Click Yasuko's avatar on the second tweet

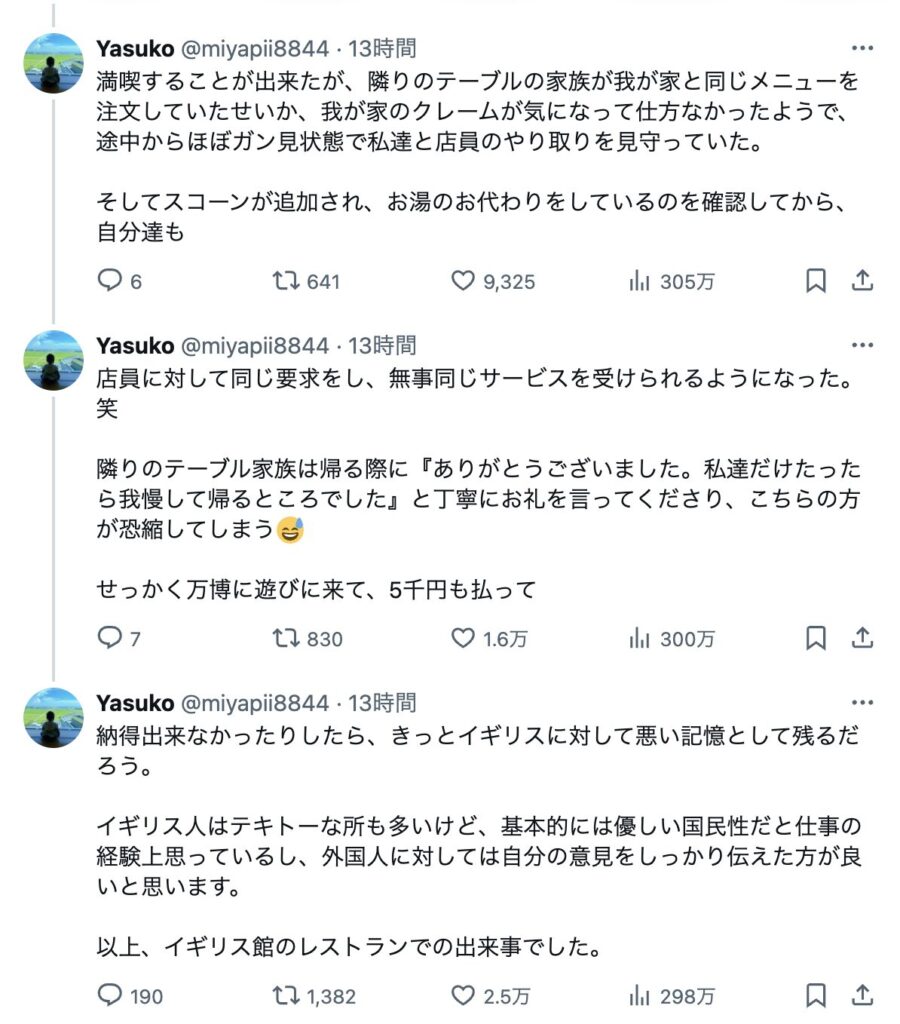tap(54, 361)
